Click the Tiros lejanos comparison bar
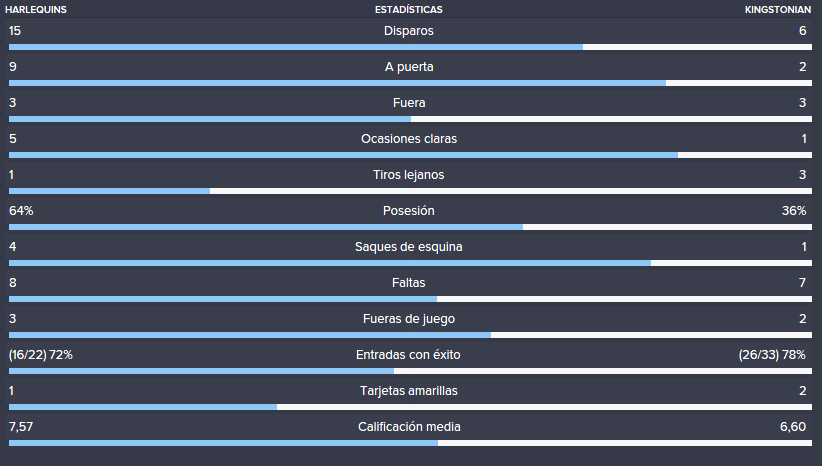 tap(410, 191)
